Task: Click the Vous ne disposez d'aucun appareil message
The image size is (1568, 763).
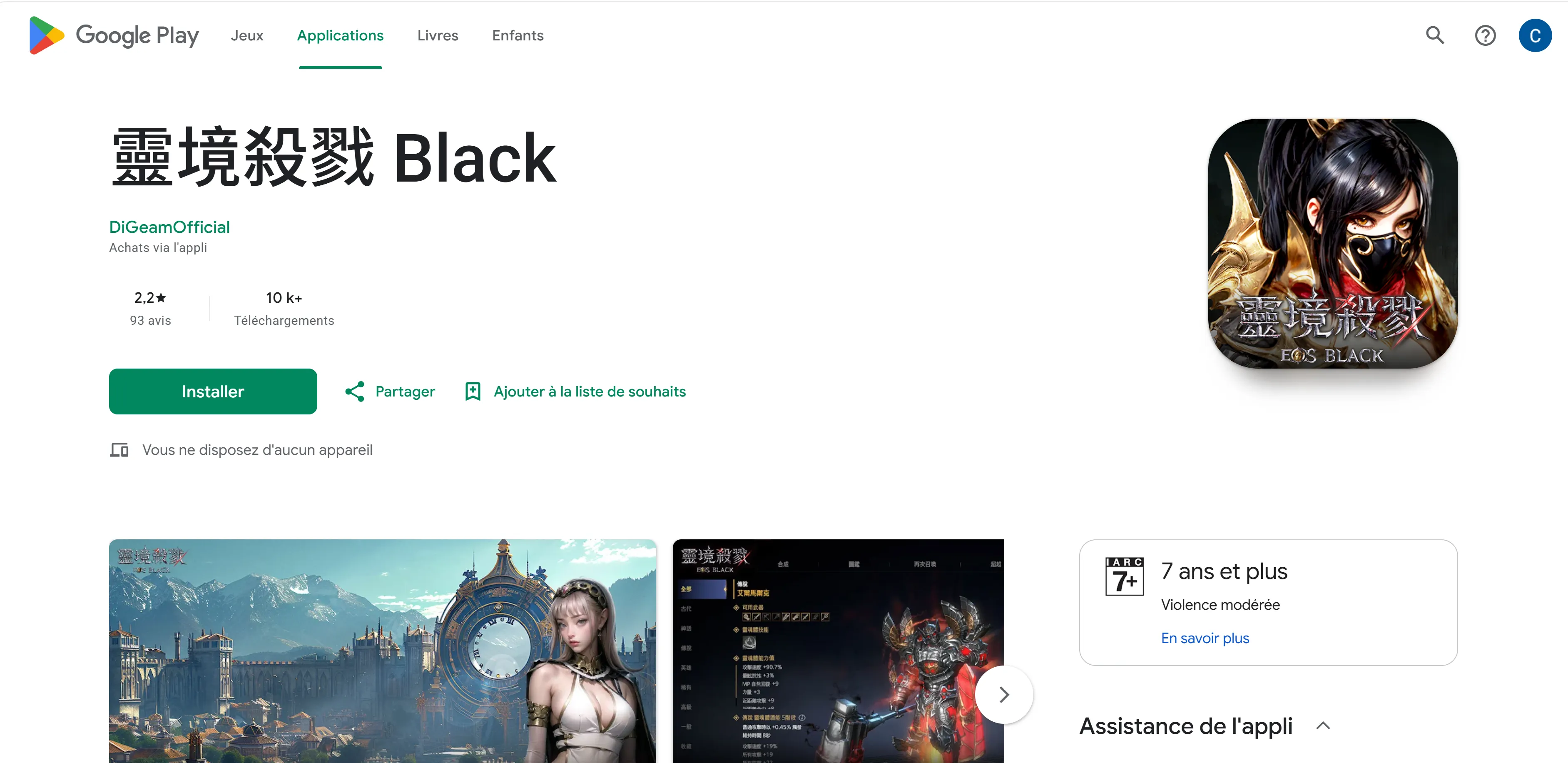Action: (x=257, y=450)
